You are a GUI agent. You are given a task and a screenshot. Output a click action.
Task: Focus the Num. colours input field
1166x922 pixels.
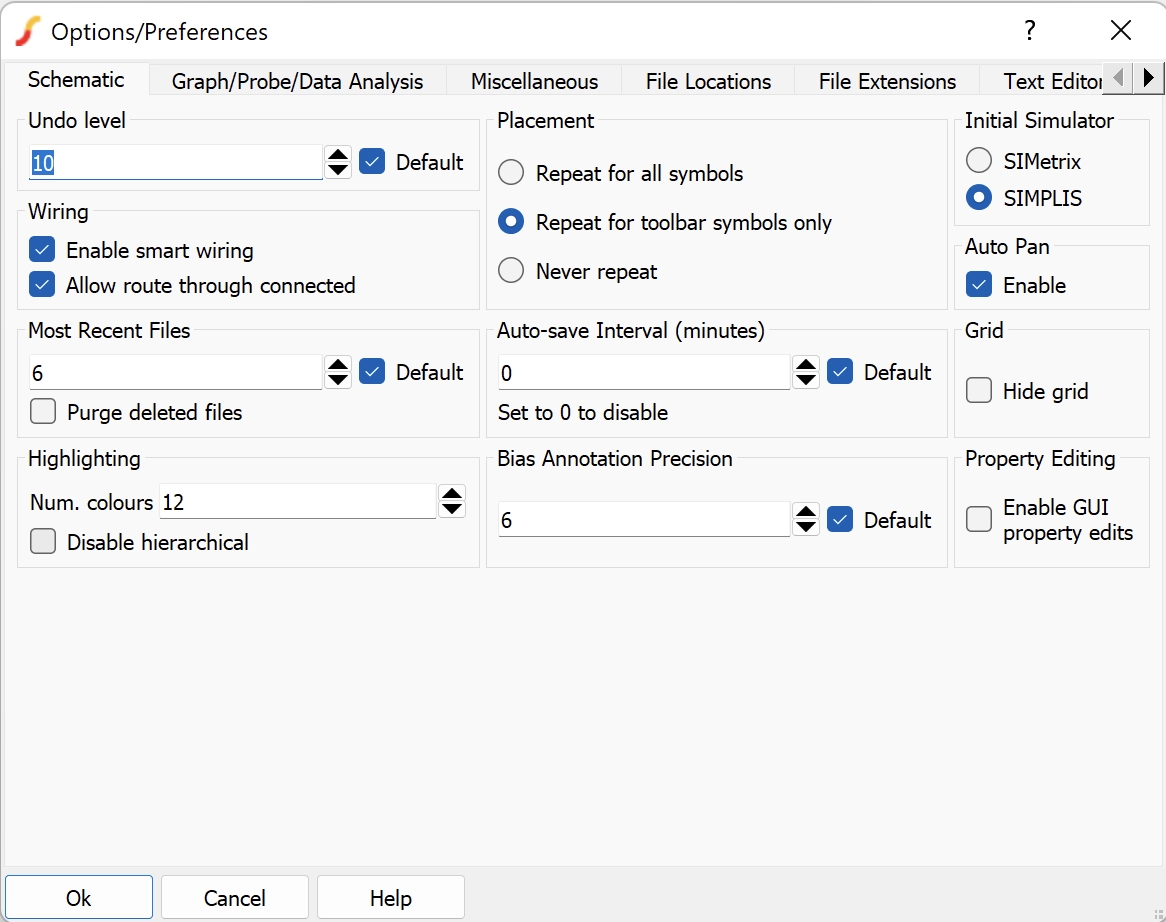coord(298,502)
